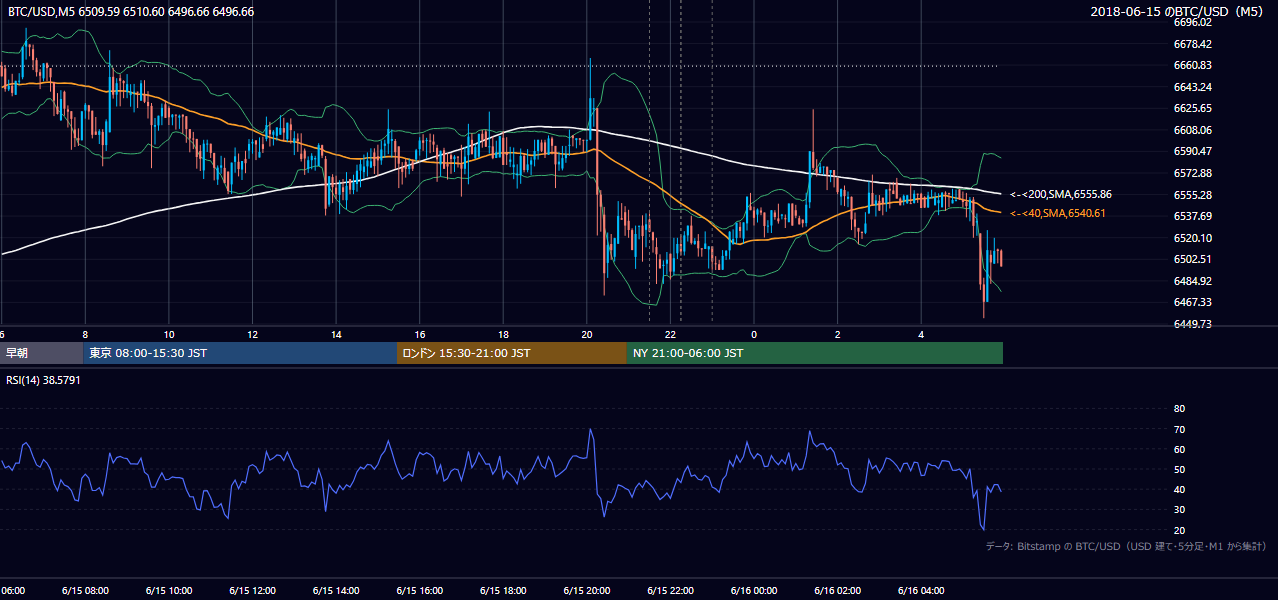Click price axis value 6608.06
1278x600 pixels.
pos(1193,130)
